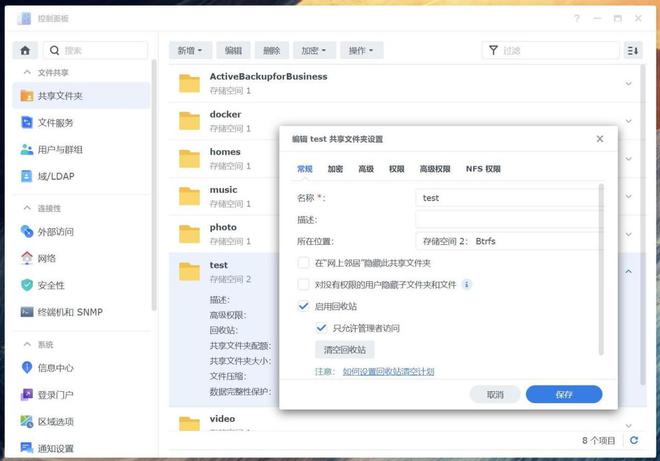Image resolution: width=660 pixels, height=461 pixels.
Task: Toggle 只允许管理者访问 checkbox
Action: coord(321,327)
